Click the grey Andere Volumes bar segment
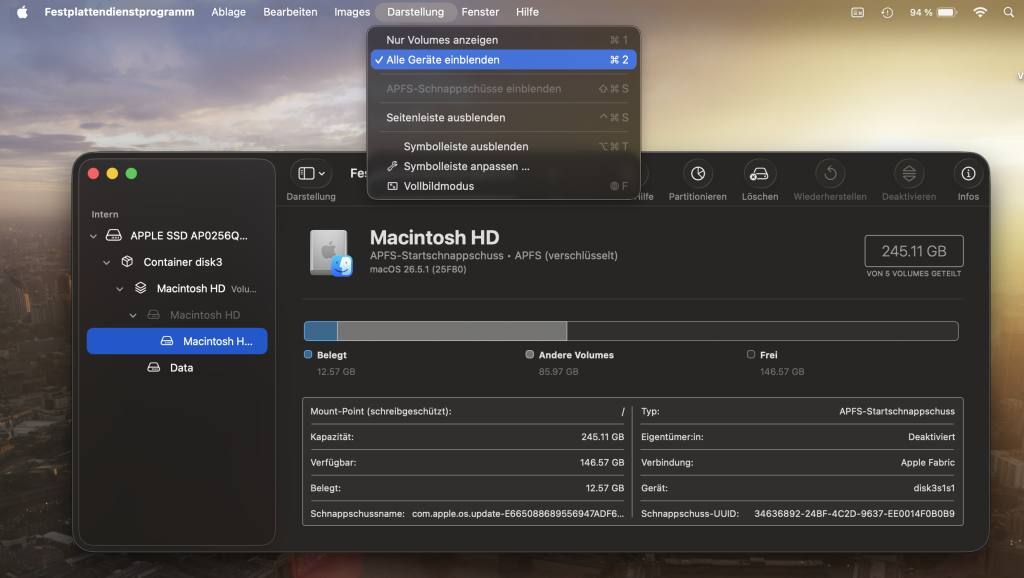 coord(452,331)
